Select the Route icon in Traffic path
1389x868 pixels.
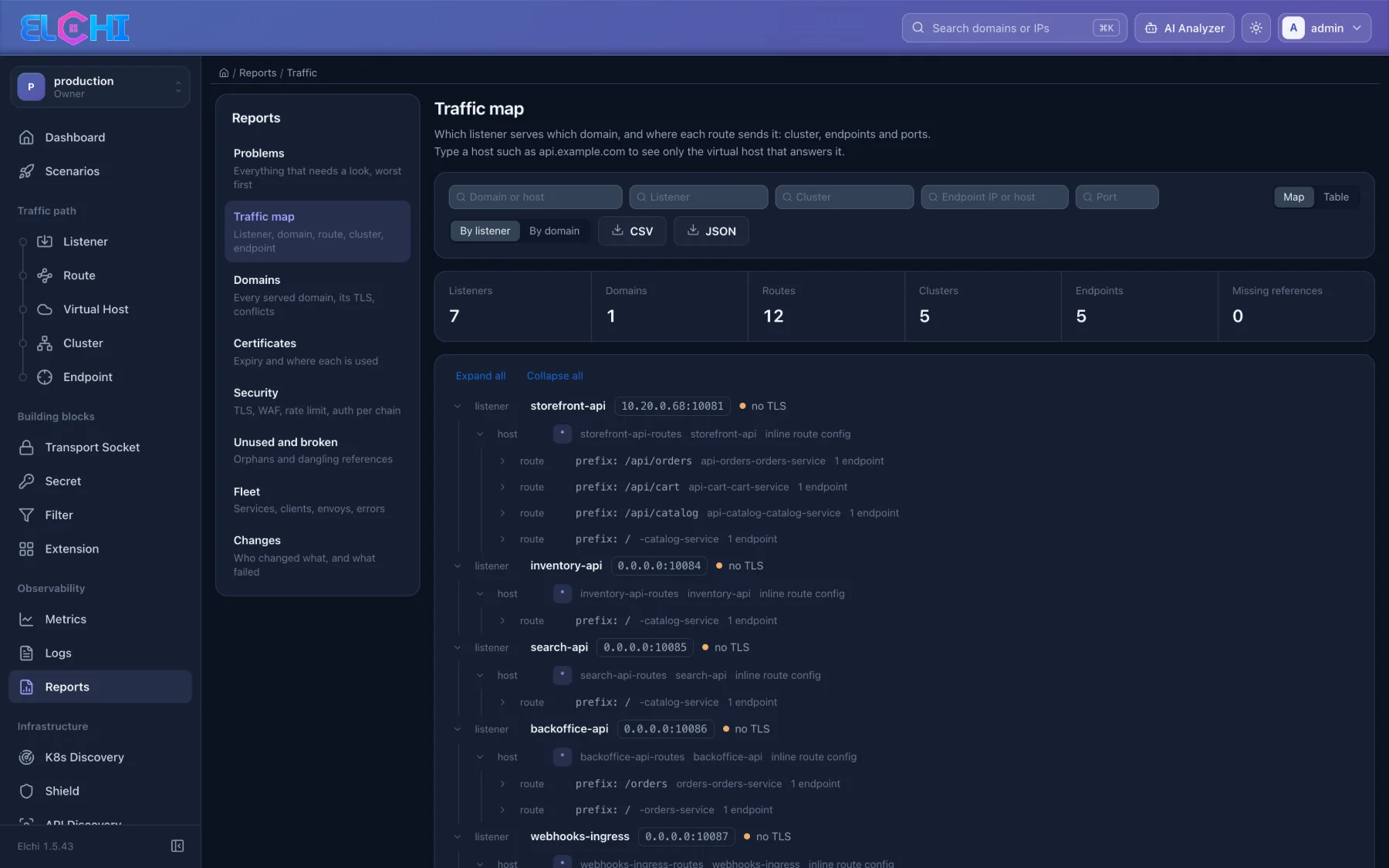click(45, 275)
